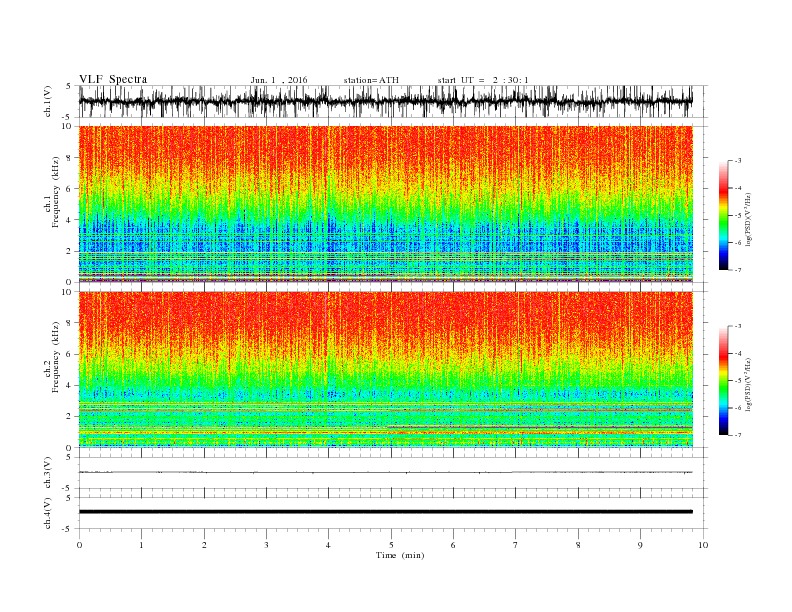Click the thick ch.4 voltage trace

[x=386, y=512]
